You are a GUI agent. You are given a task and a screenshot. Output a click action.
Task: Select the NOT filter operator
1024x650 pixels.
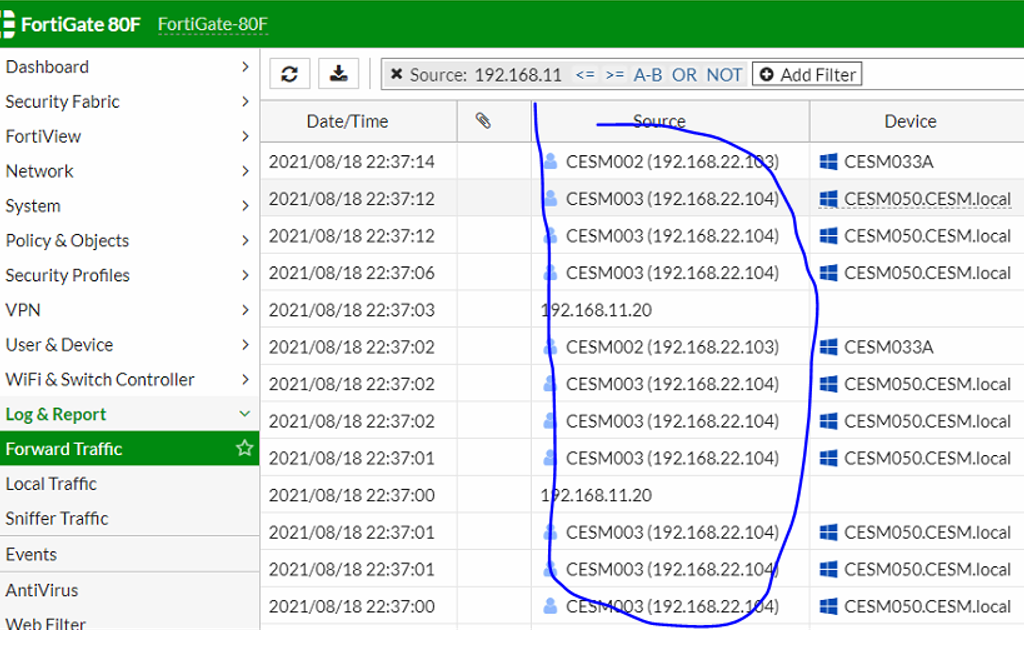click(724, 74)
